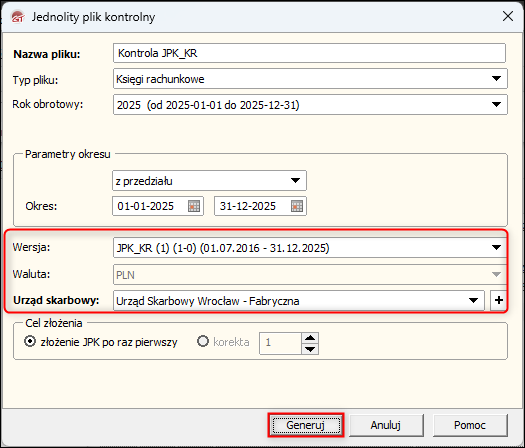The image size is (525, 448).
Task: Open calendar picker for end date 31-12-2025
Action: pyautogui.click(x=297, y=206)
